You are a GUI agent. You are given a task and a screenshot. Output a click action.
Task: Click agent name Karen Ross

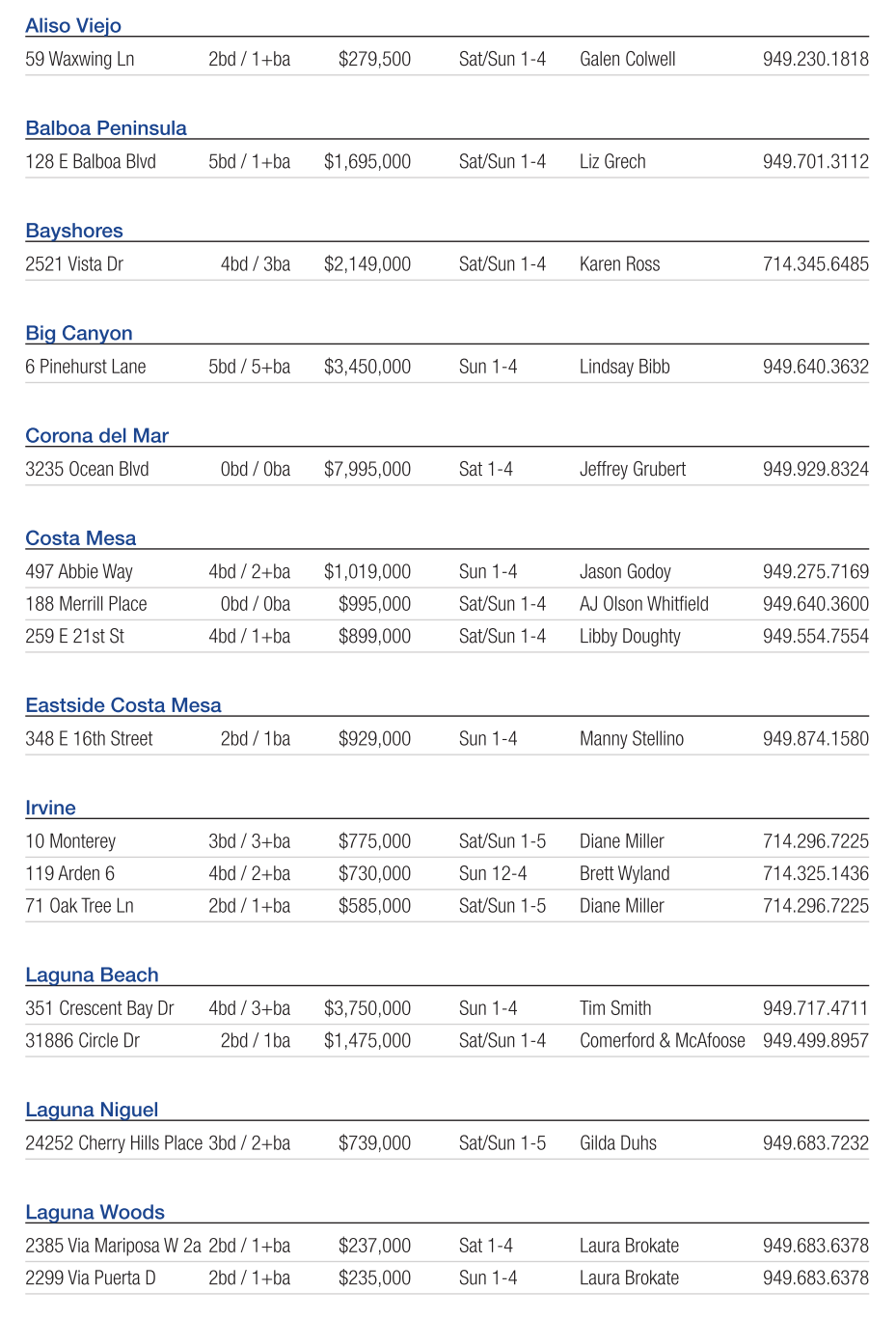(x=619, y=264)
